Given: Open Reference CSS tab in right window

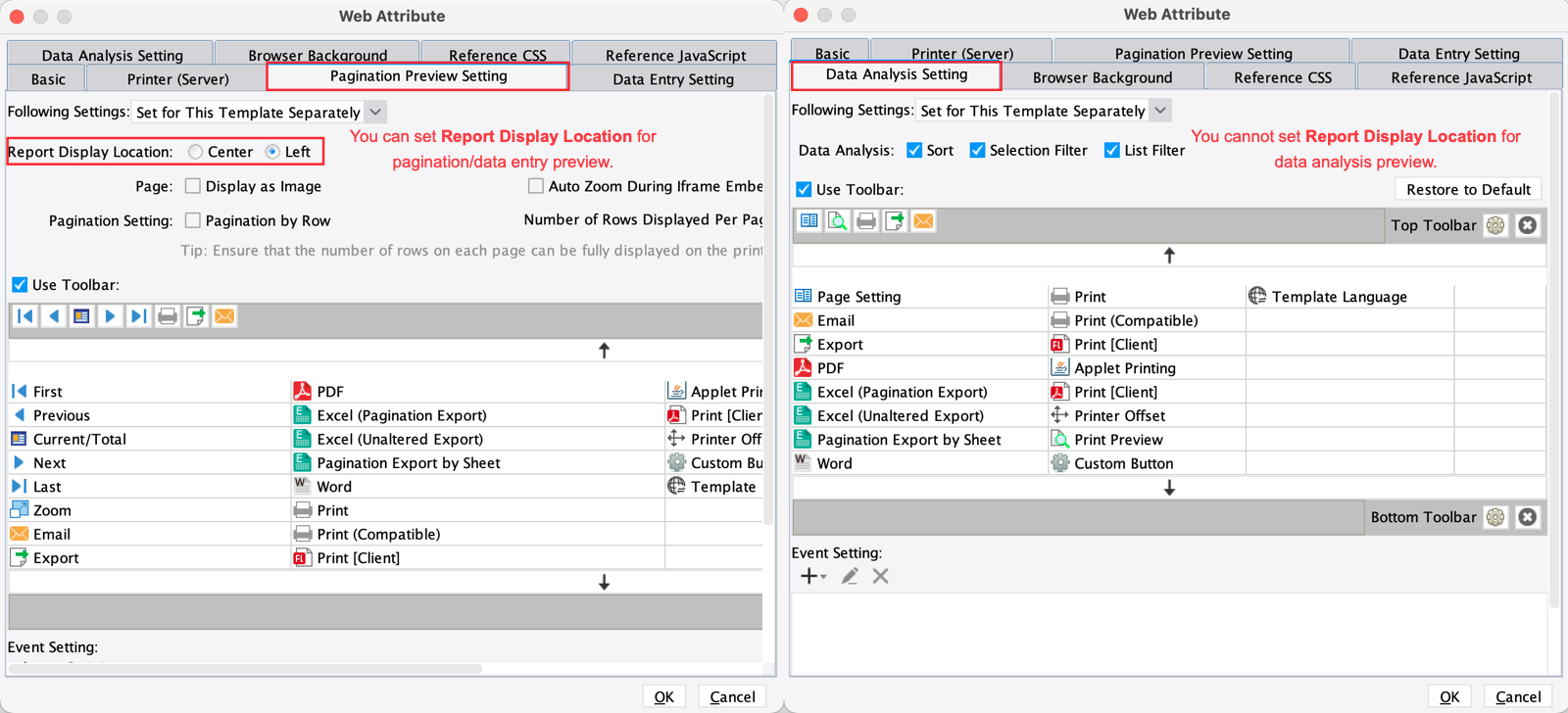Looking at the screenshot, I should tap(1283, 77).
